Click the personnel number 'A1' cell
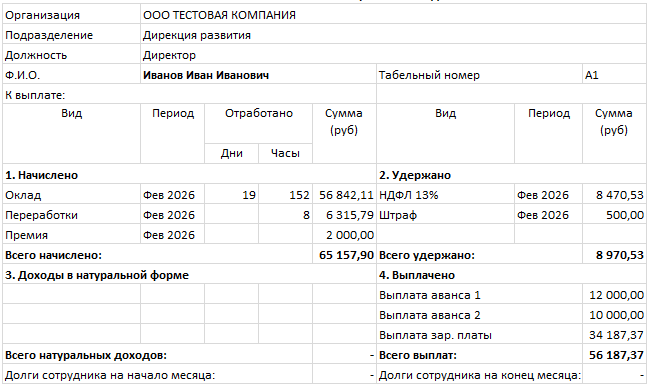Viewport: 650px width, 387px height. [x=614, y=75]
